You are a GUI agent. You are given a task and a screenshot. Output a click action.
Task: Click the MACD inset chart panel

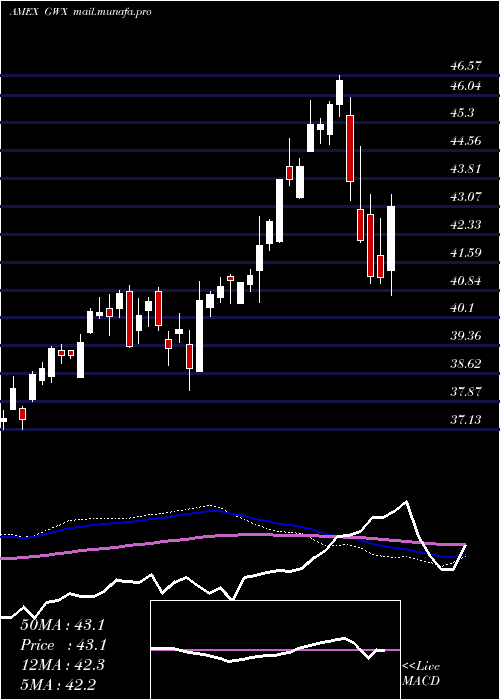coord(275,650)
